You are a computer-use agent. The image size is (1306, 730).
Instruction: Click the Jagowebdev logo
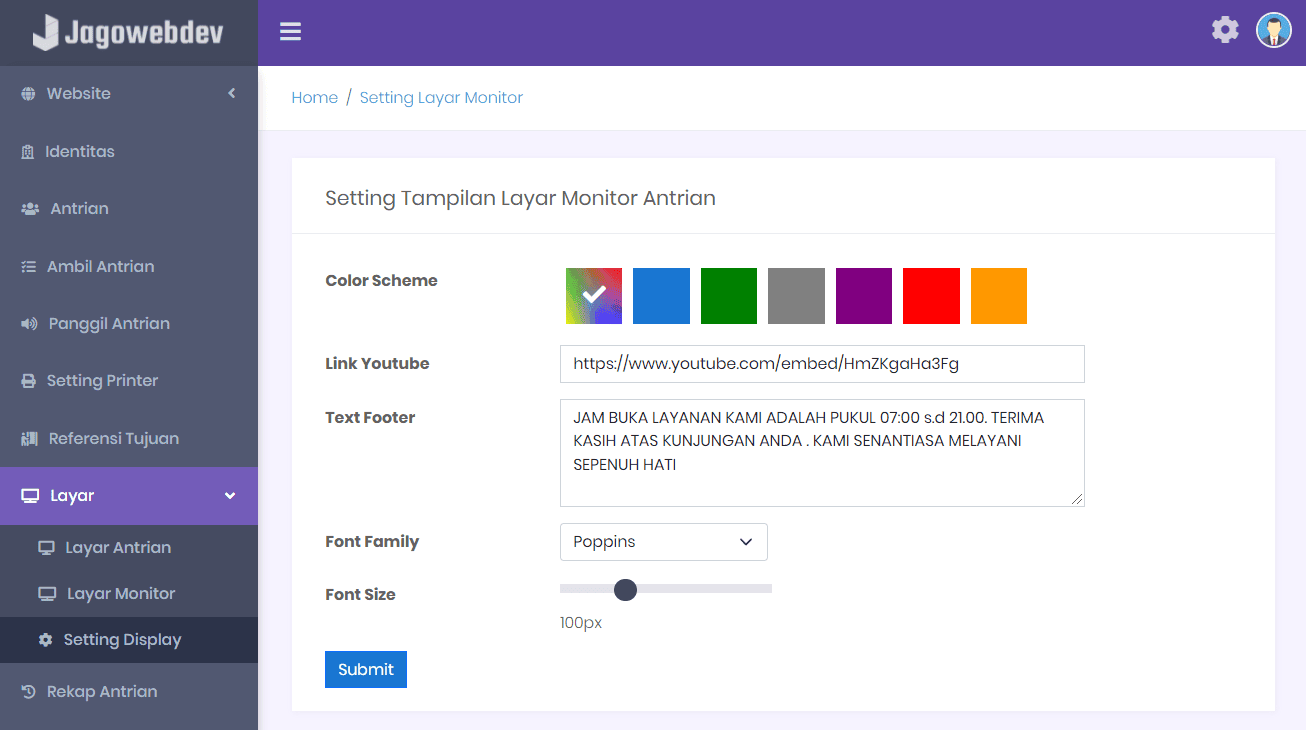pos(128,33)
